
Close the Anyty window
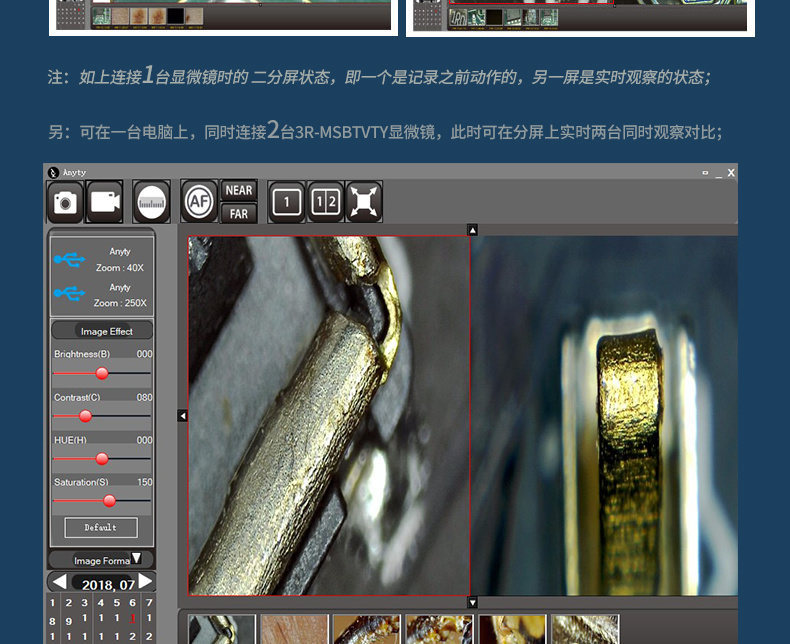(x=731, y=173)
